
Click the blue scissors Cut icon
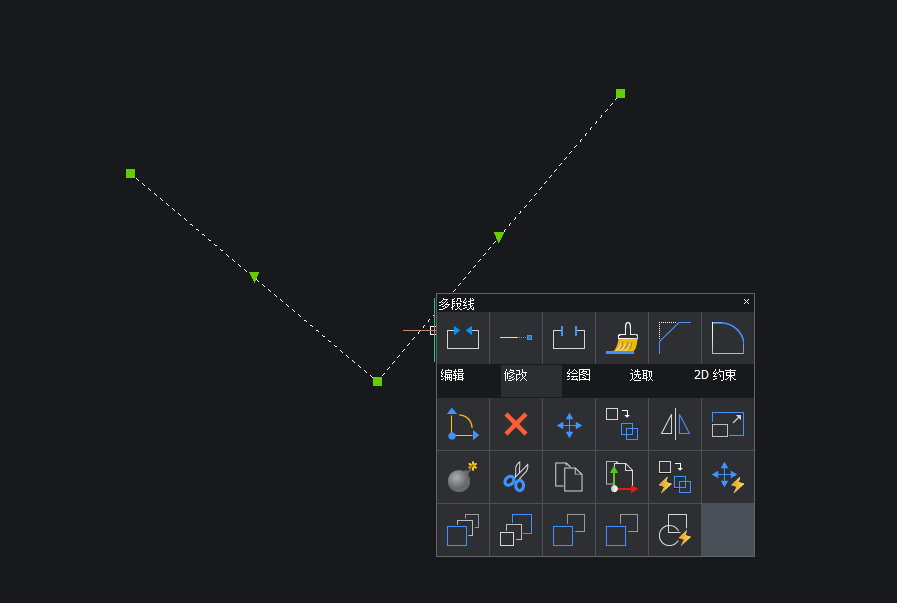click(x=516, y=477)
